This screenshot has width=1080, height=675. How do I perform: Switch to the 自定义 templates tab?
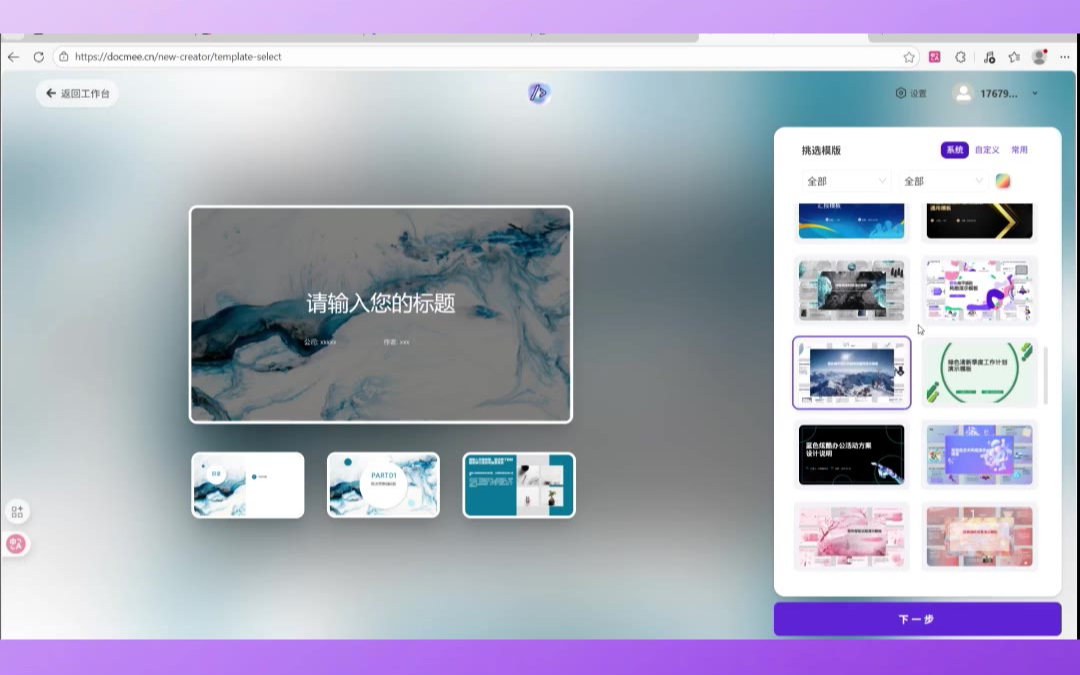[x=987, y=150]
